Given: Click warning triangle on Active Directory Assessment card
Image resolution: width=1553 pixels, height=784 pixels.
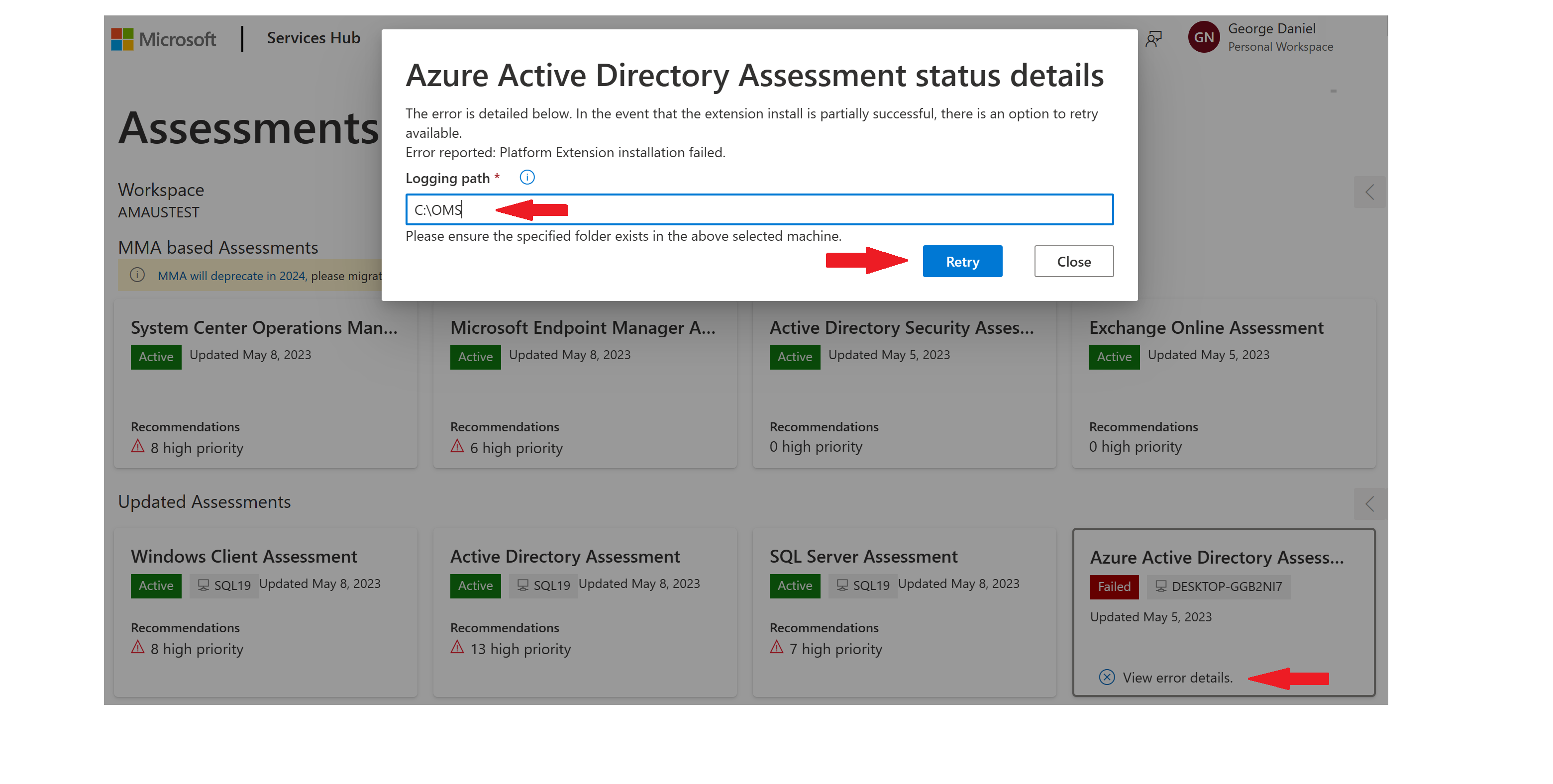Looking at the screenshot, I should click(457, 647).
